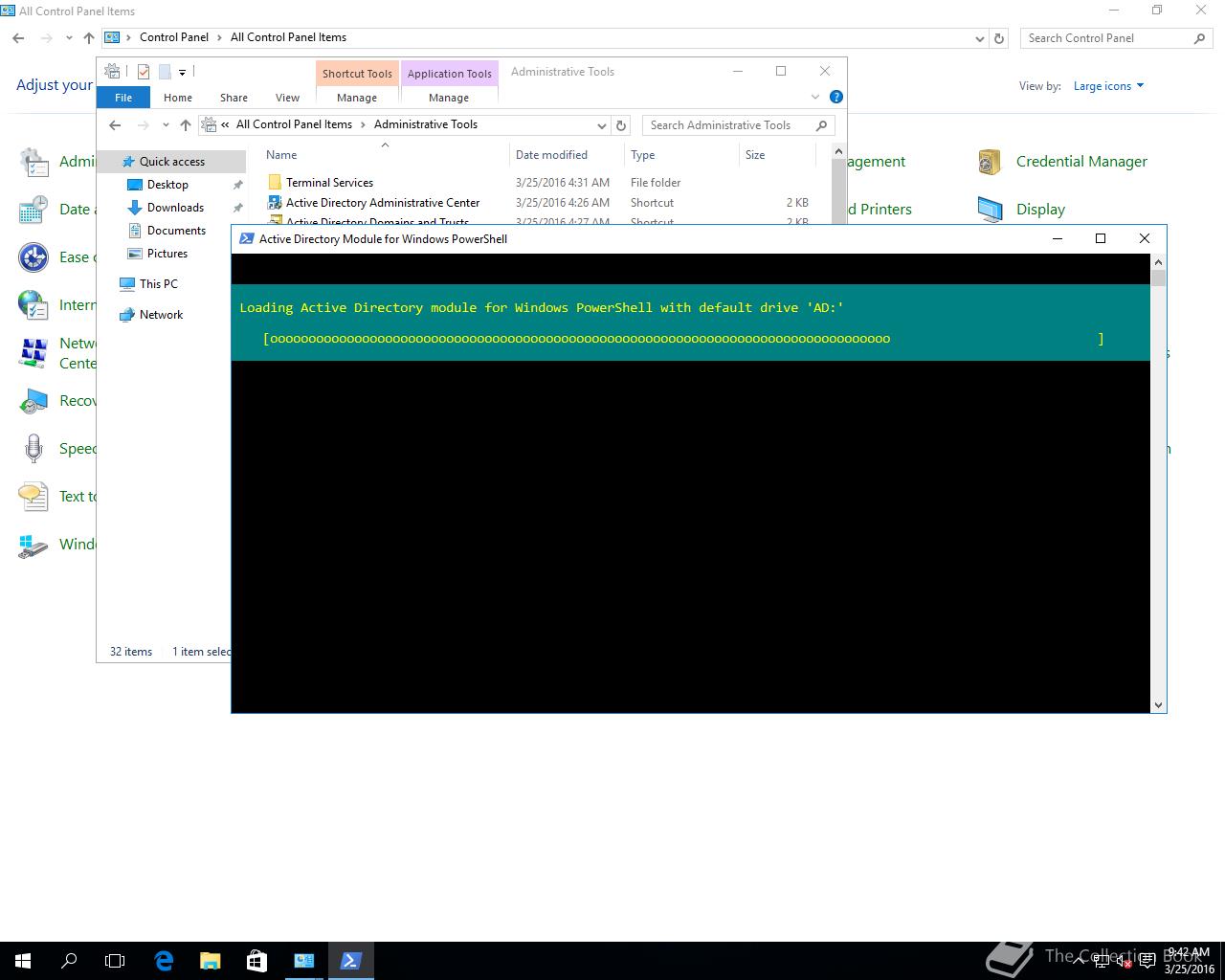Refresh the Administrative Tools folder
The width and height of the screenshot is (1225, 980).
pyautogui.click(x=621, y=125)
